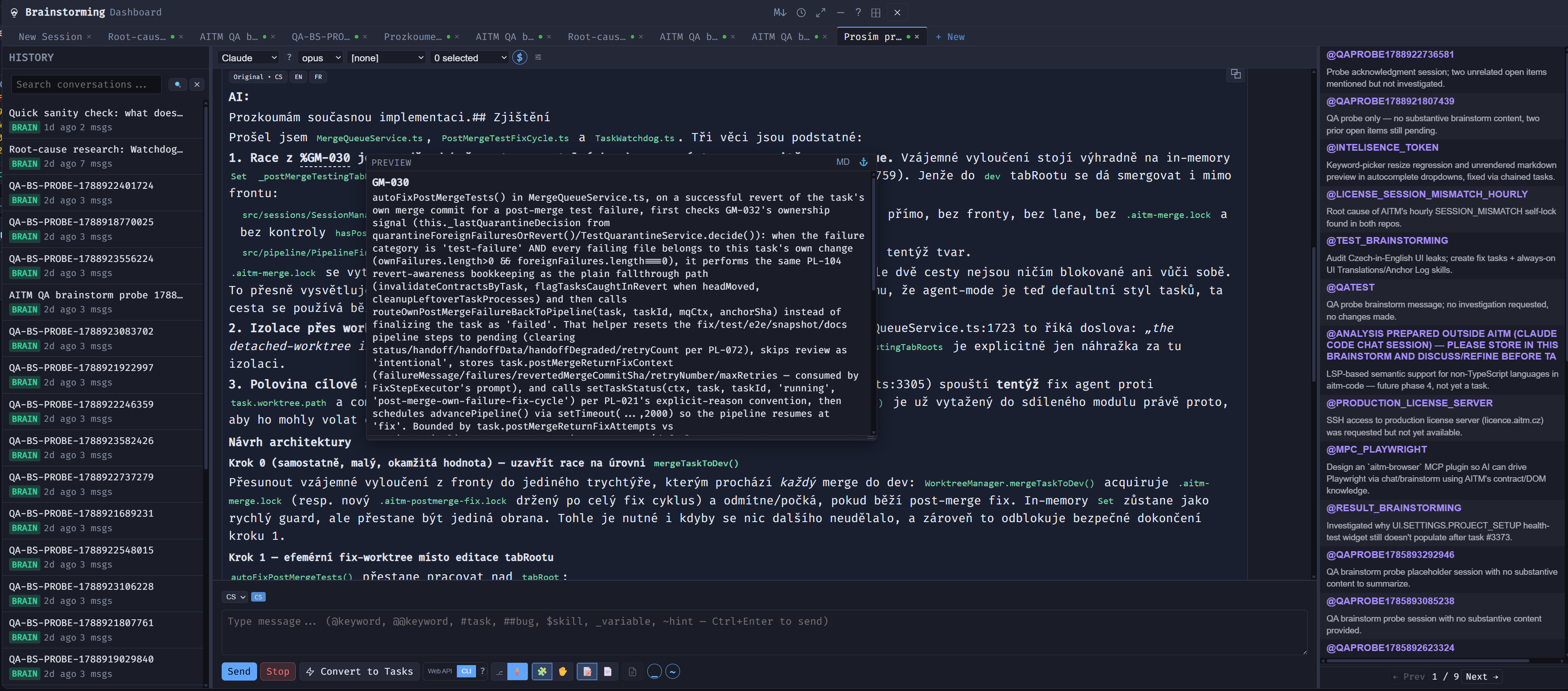Open help via the title bar question mark

pos(858,12)
